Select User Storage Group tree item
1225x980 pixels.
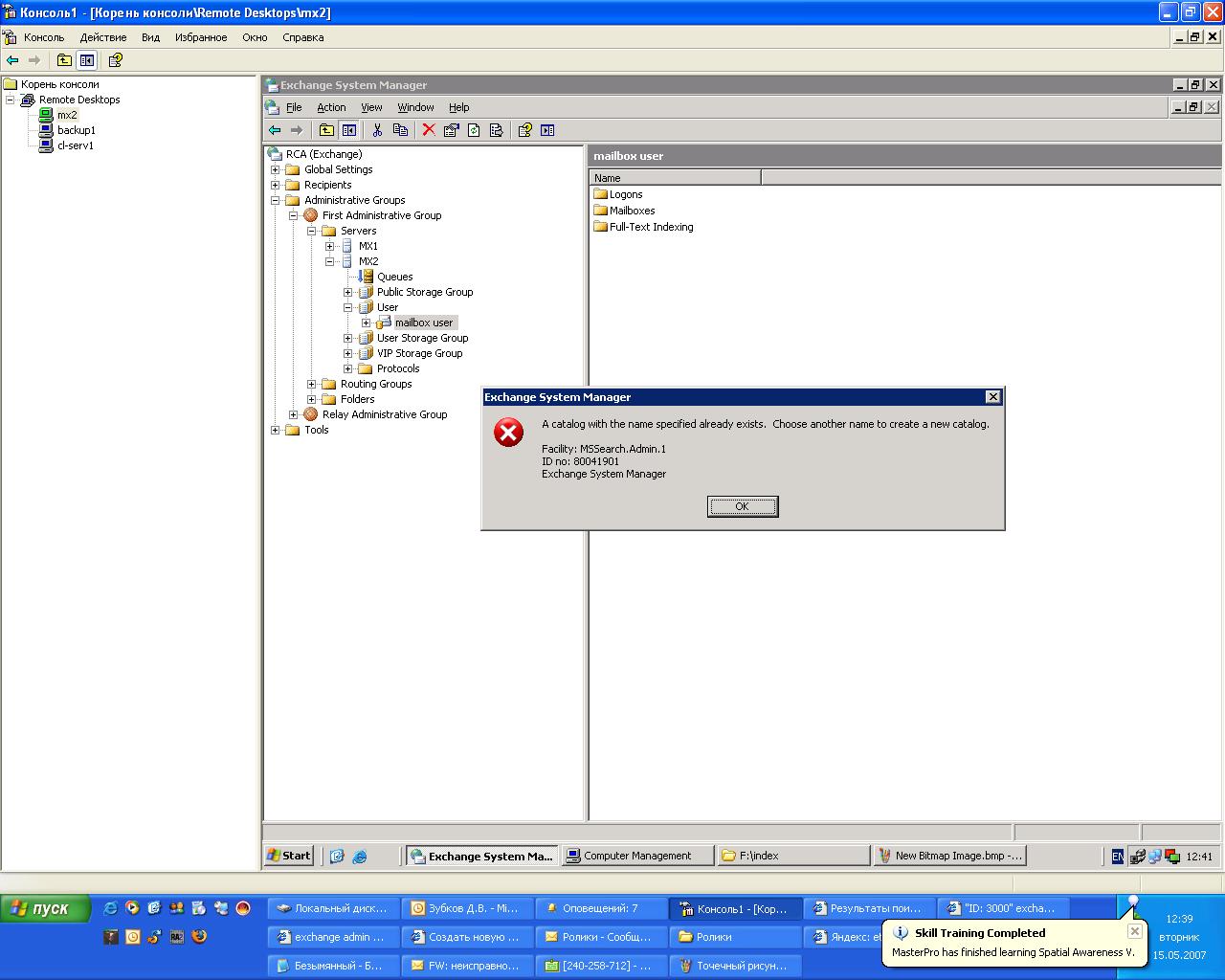(x=422, y=338)
